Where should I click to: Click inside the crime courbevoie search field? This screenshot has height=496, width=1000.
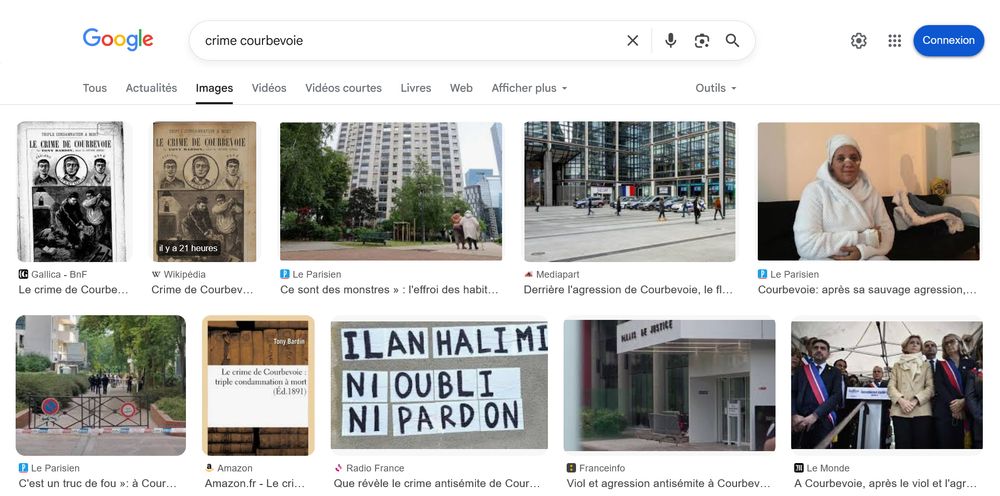tap(408, 41)
